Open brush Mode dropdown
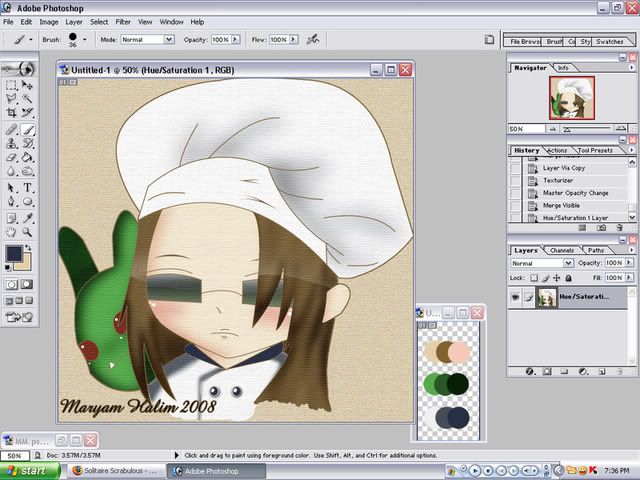Screen dimensions: 640x480 pyautogui.click(x=169, y=40)
